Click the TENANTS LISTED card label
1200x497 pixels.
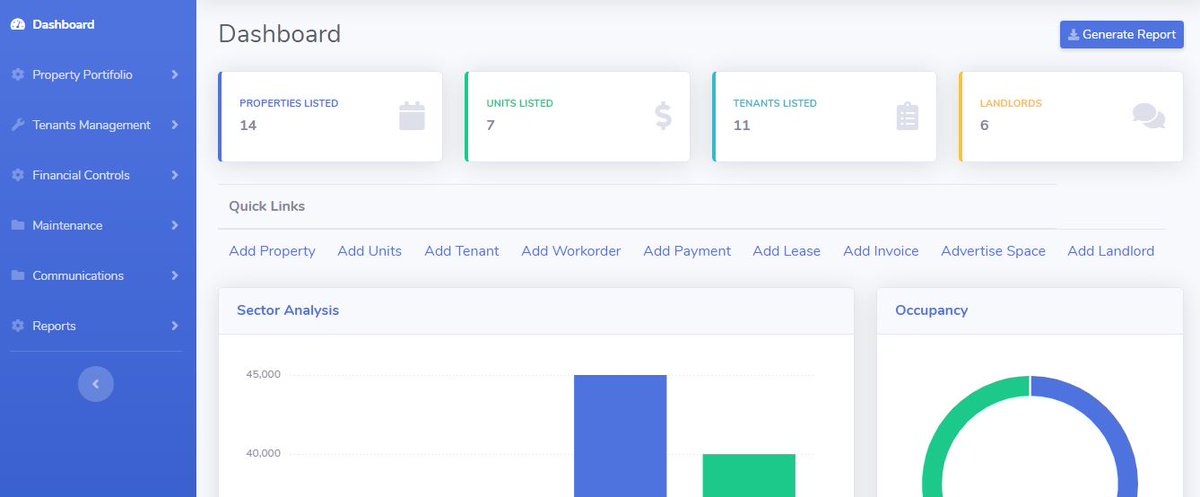pyautogui.click(x=775, y=103)
